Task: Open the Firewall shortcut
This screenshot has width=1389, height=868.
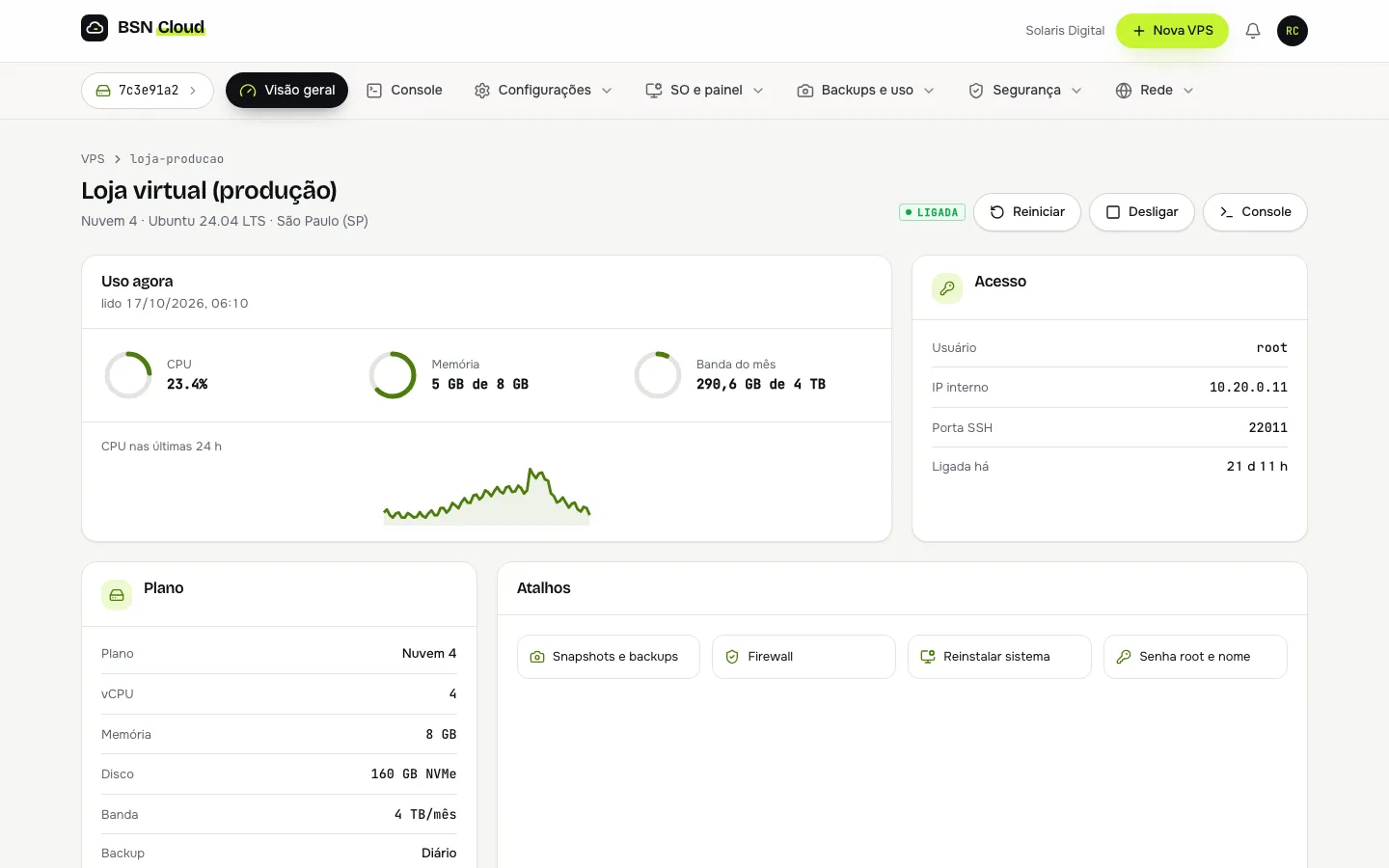Action: (804, 657)
